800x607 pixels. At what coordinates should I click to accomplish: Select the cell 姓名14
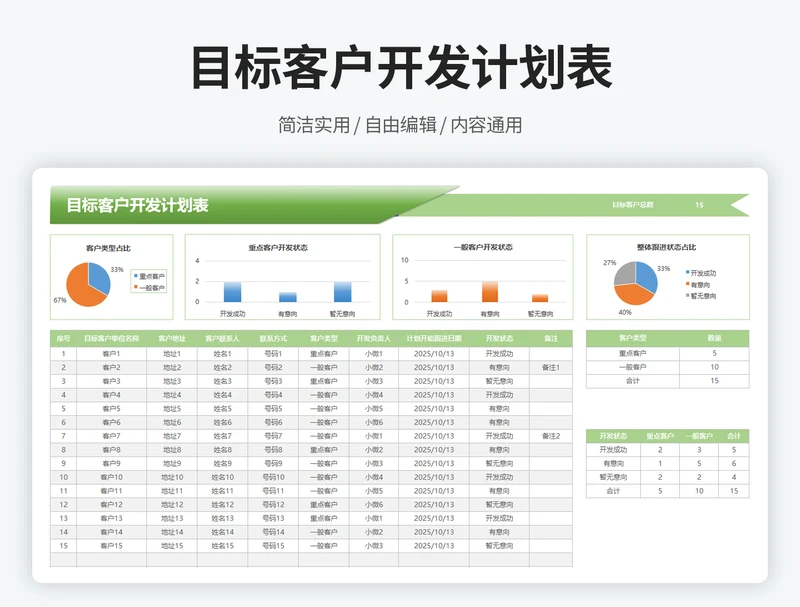tap(222, 532)
